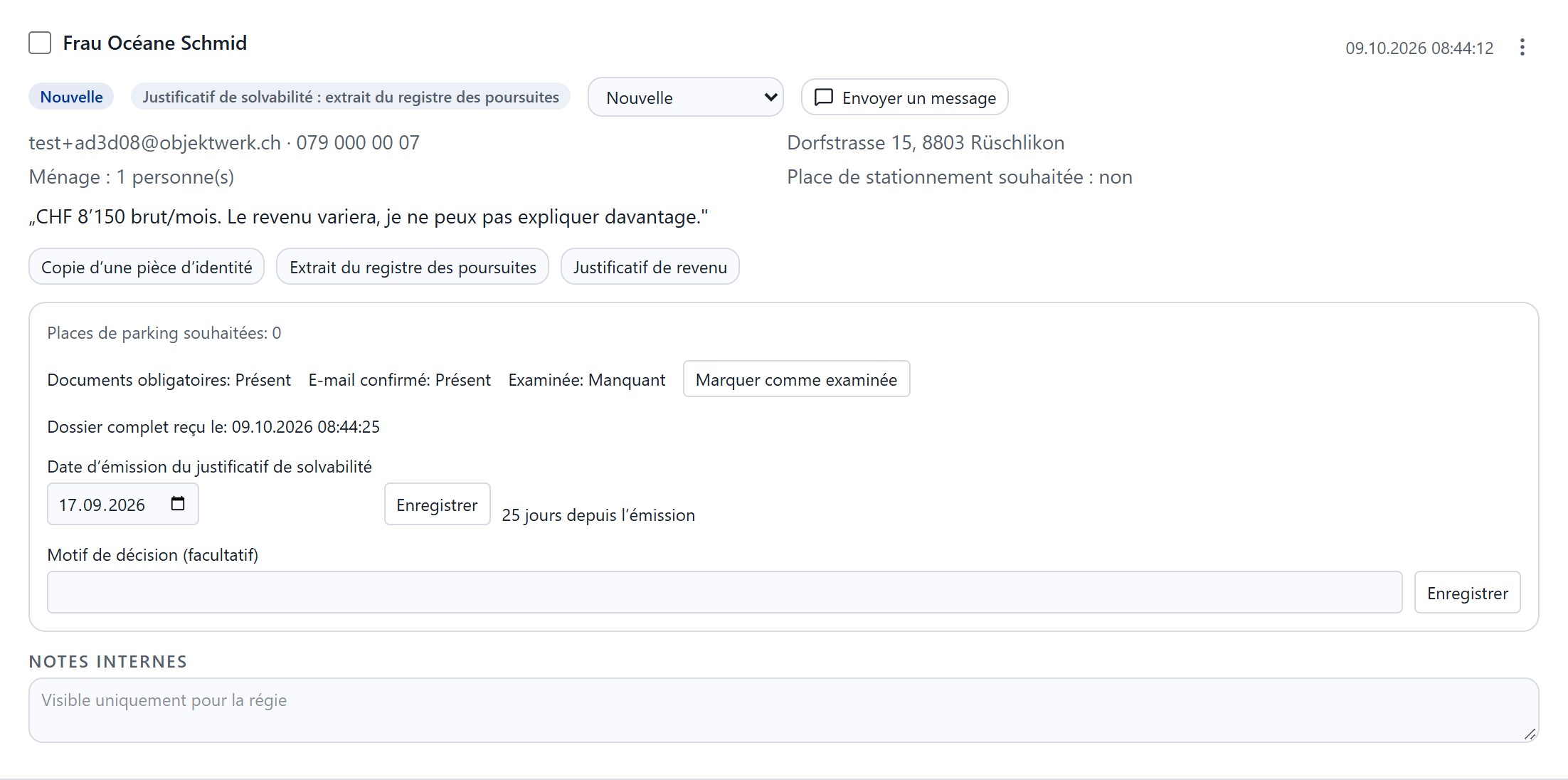This screenshot has width=1568, height=780.
Task: Click the Justificatif de solvabilité tag
Action: coord(351,97)
